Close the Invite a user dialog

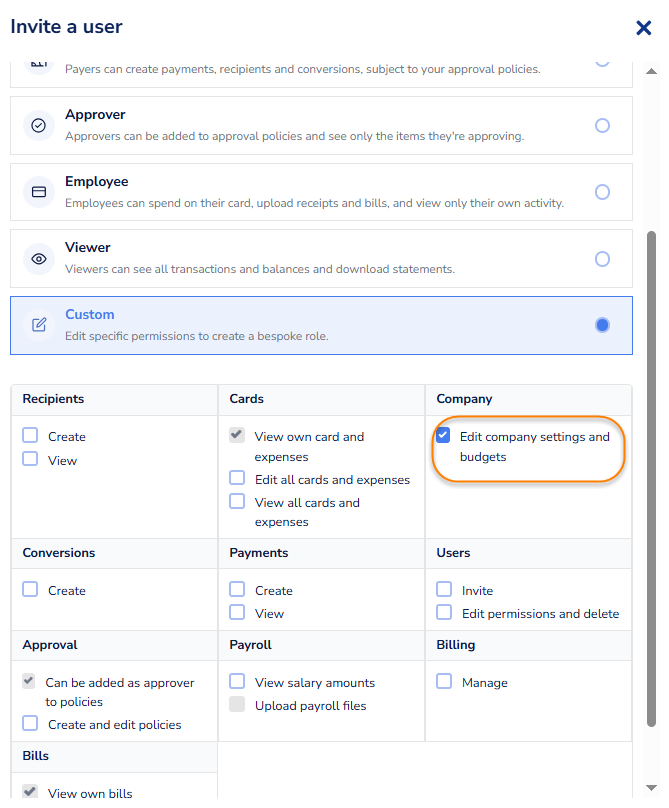(x=643, y=27)
